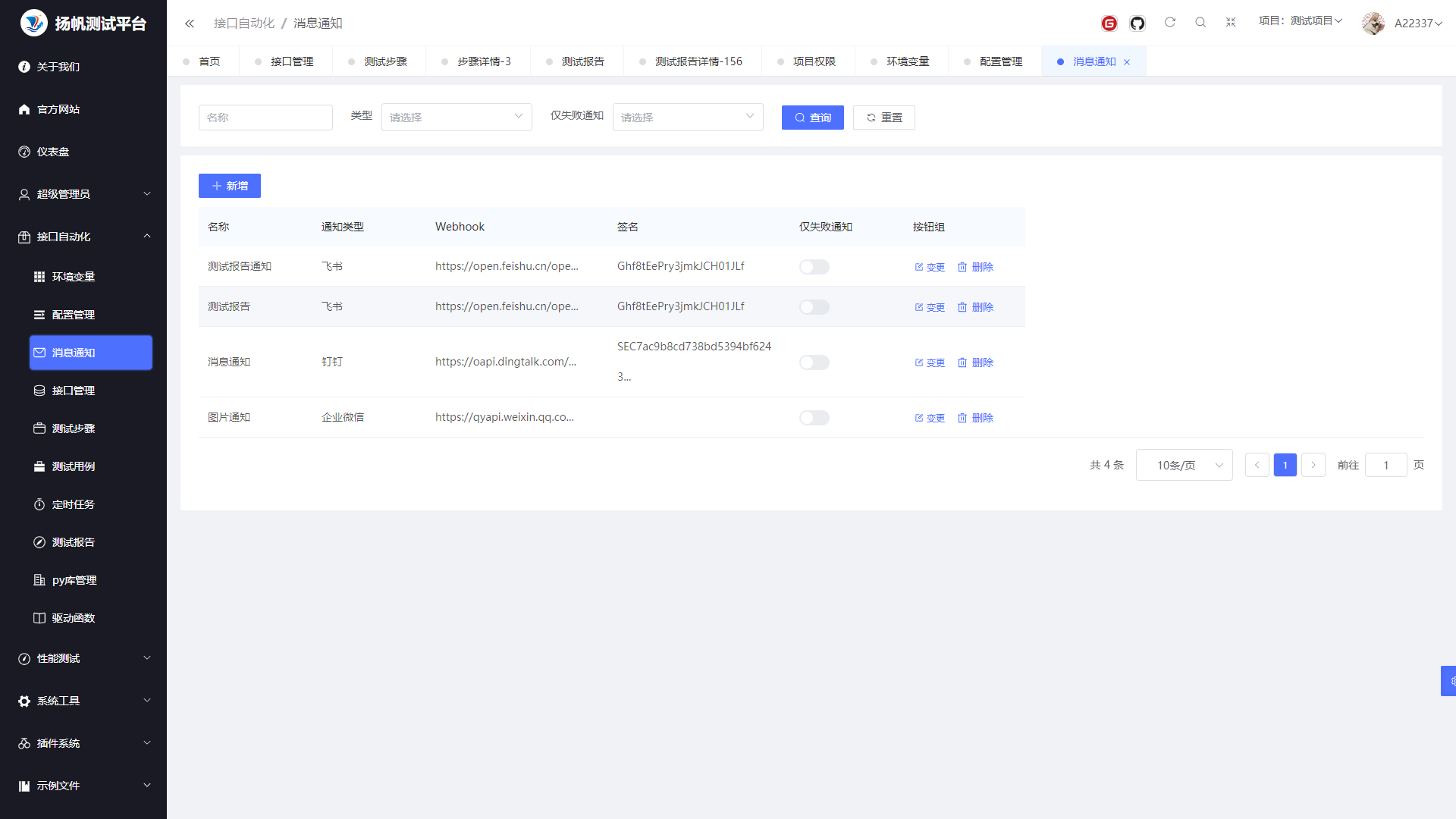Viewport: 1456px width, 819px height.
Task: Open the 类型 filter dropdown
Action: tap(456, 118)
